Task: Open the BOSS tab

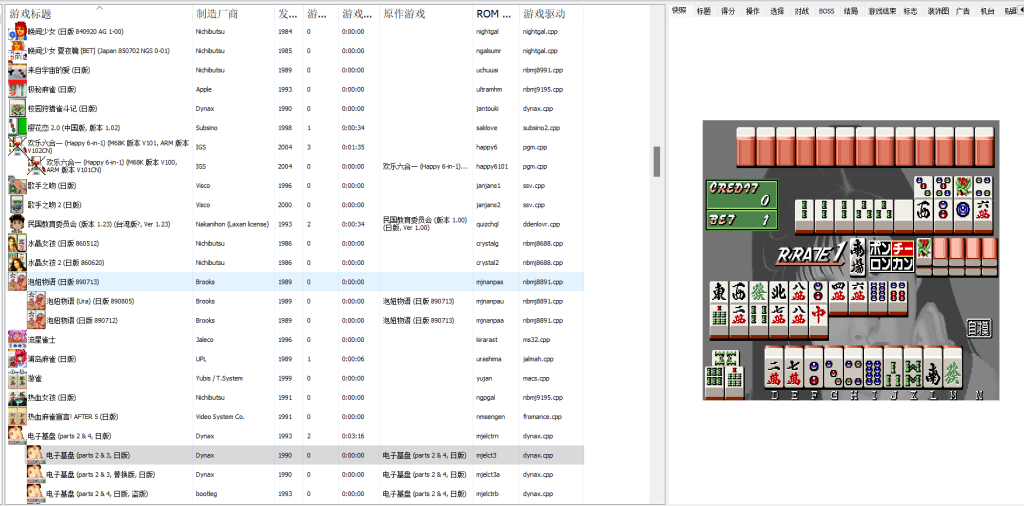Action: 826,10
